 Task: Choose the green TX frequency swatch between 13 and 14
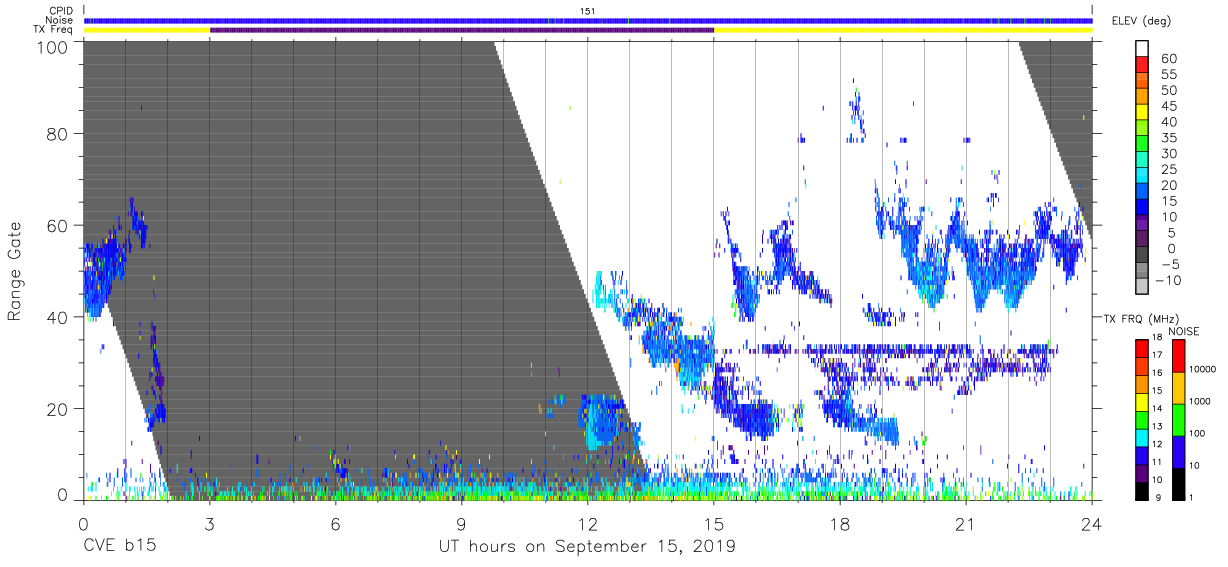pyautogui.click(x=1141, y=419)
